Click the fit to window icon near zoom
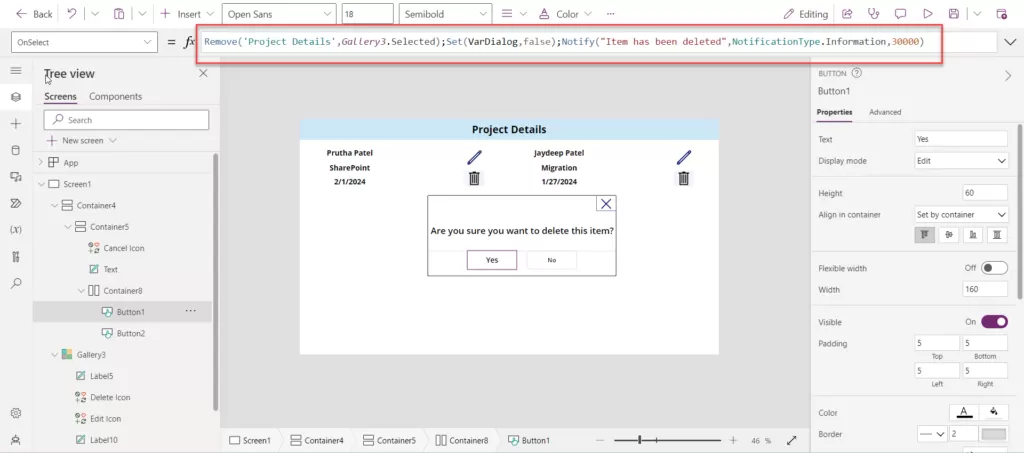The width and height of the screenshot is (1024, 453). (791, 440)
